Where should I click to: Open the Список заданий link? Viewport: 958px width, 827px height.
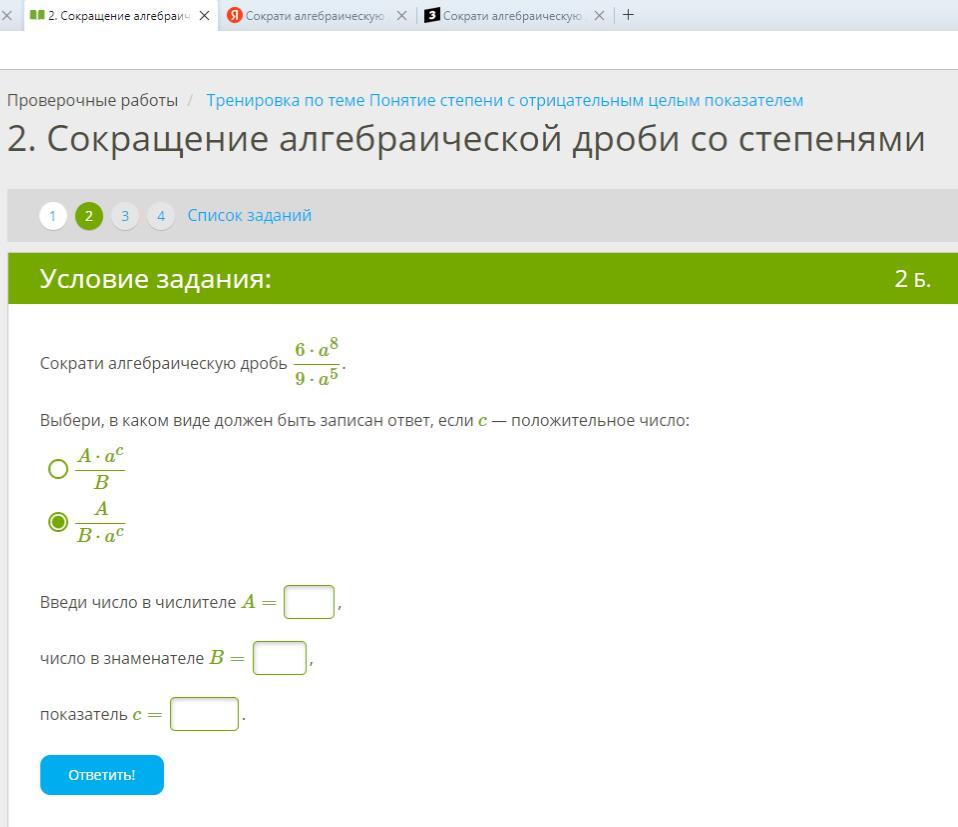(249, 215)
